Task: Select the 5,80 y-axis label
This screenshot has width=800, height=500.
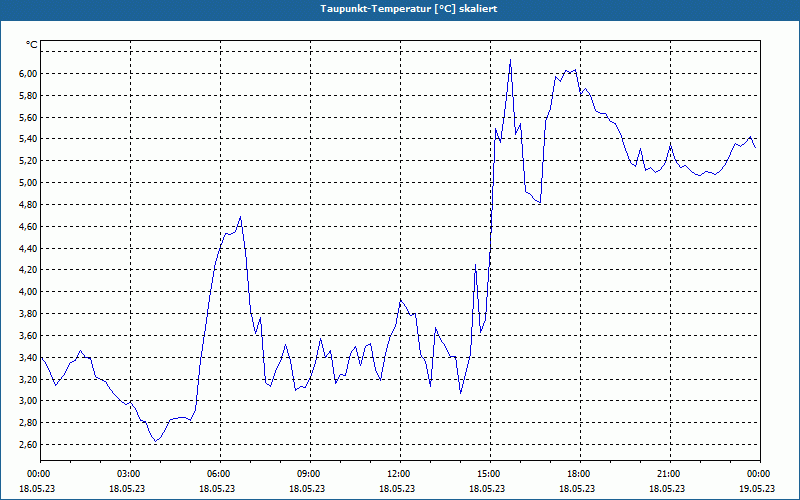Action: click(29, 95)
